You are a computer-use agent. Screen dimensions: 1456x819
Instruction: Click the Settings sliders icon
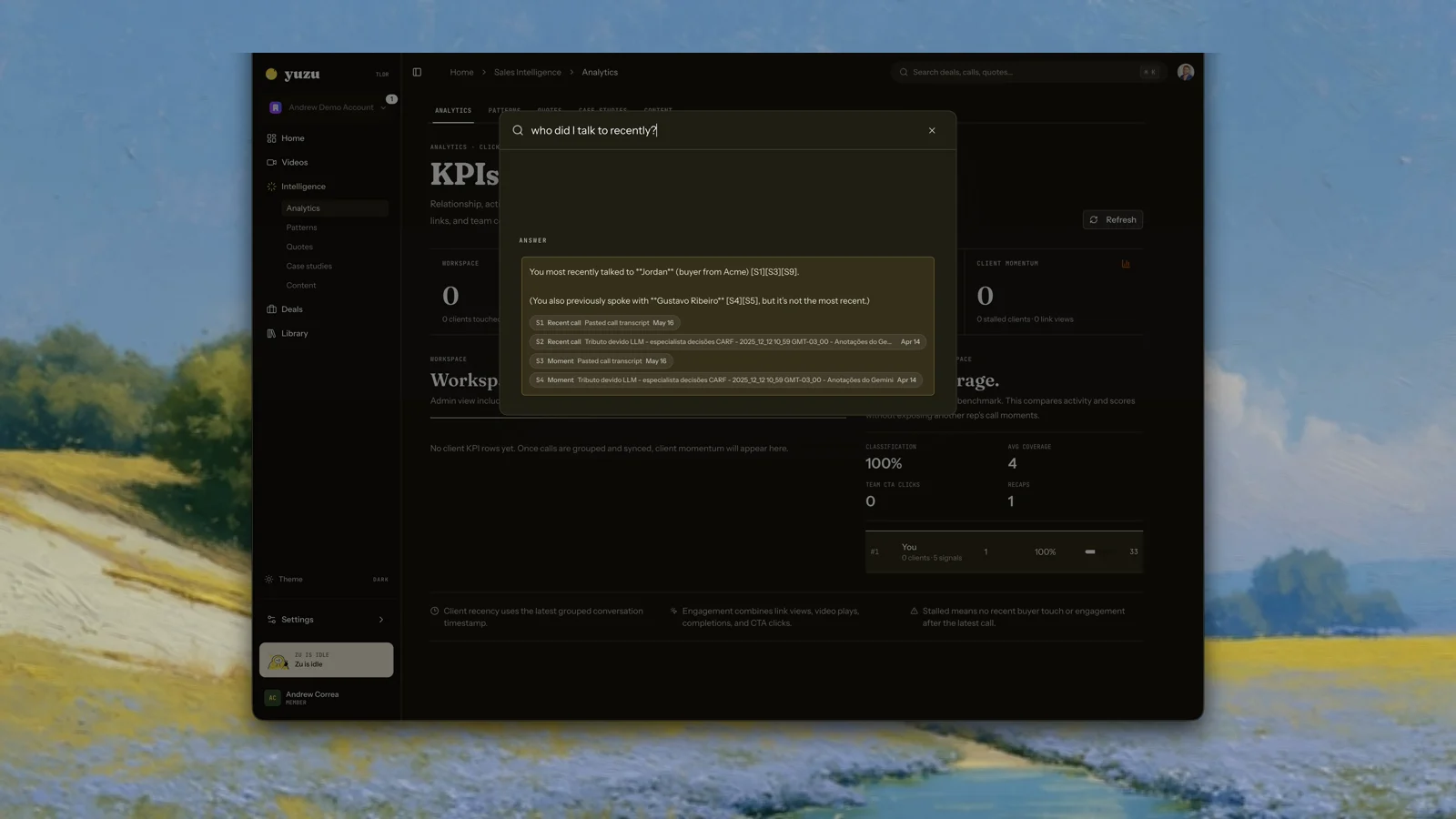[x=271, y=620]
